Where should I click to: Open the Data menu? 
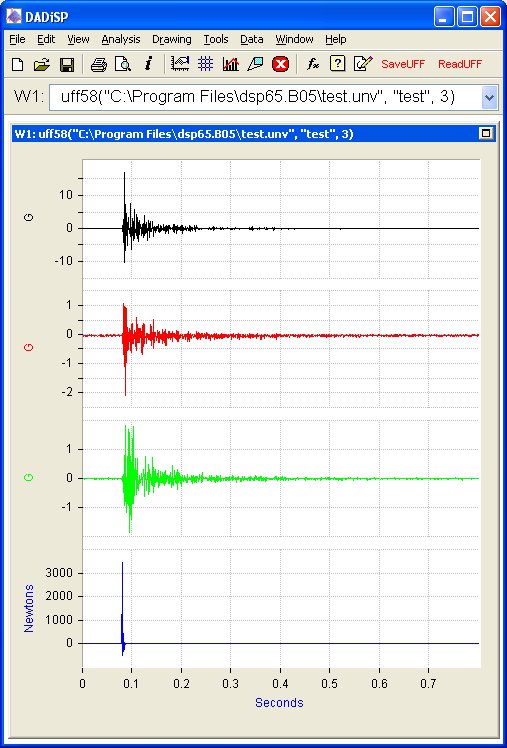coord(251,40)
